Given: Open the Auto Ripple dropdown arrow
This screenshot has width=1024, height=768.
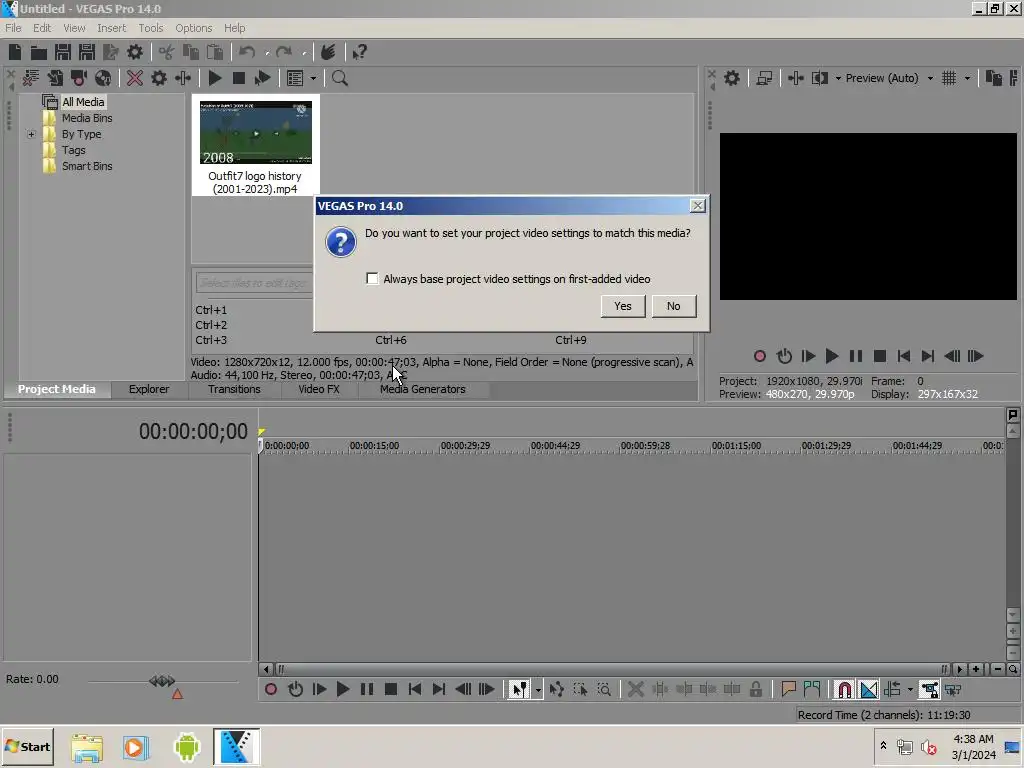Looking at the screenshot, I should [910, 690].
